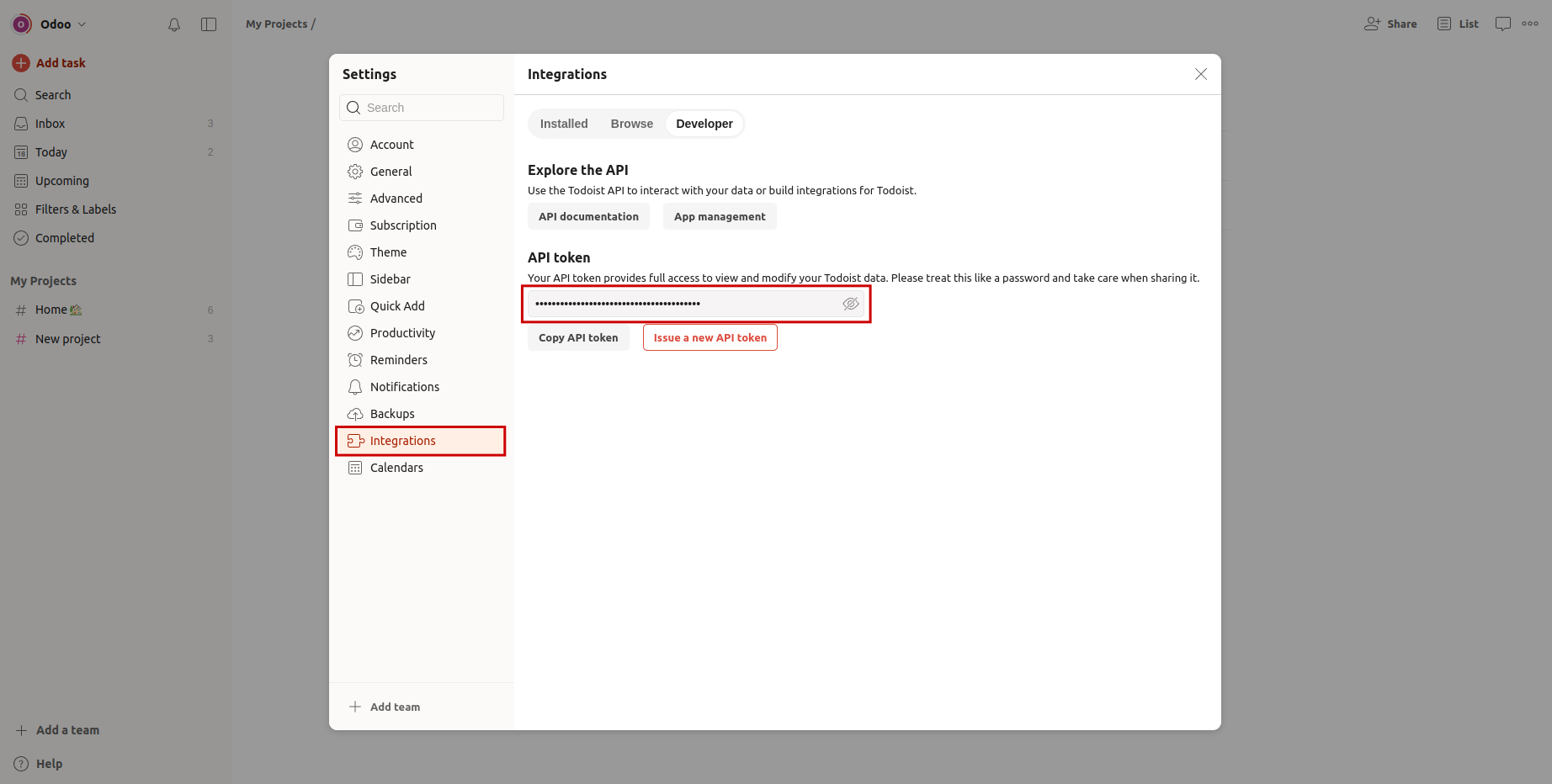Click the My Projects sidebar heading

click(x=43, y=281)
